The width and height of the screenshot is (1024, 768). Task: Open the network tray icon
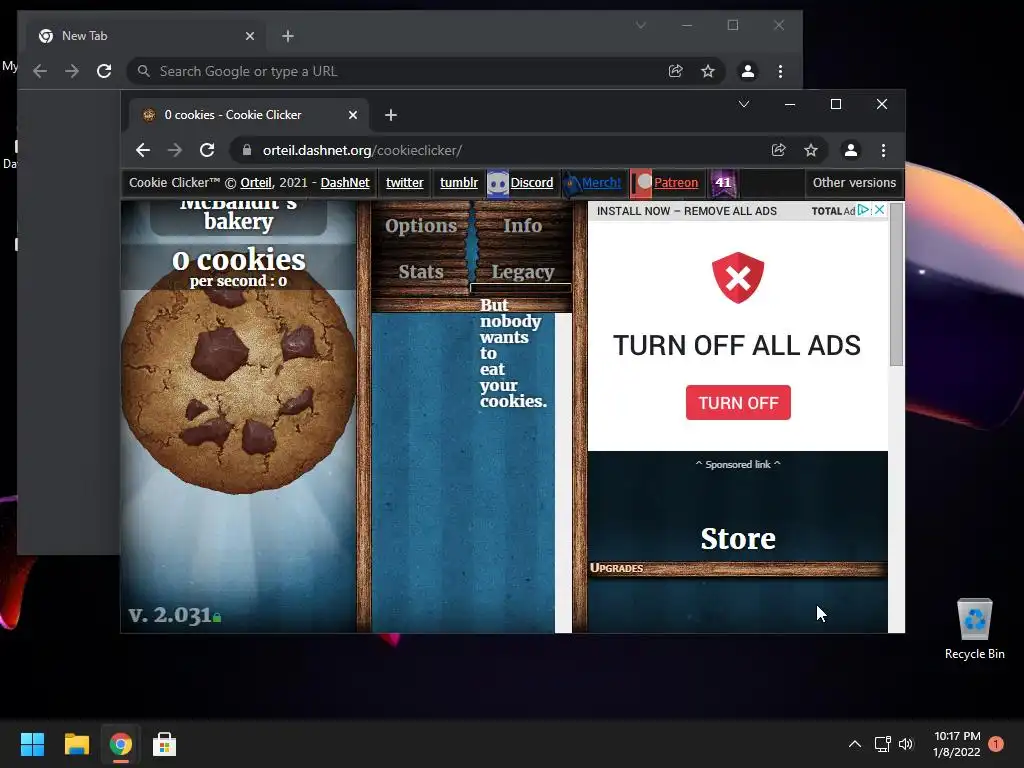(882, 744)
